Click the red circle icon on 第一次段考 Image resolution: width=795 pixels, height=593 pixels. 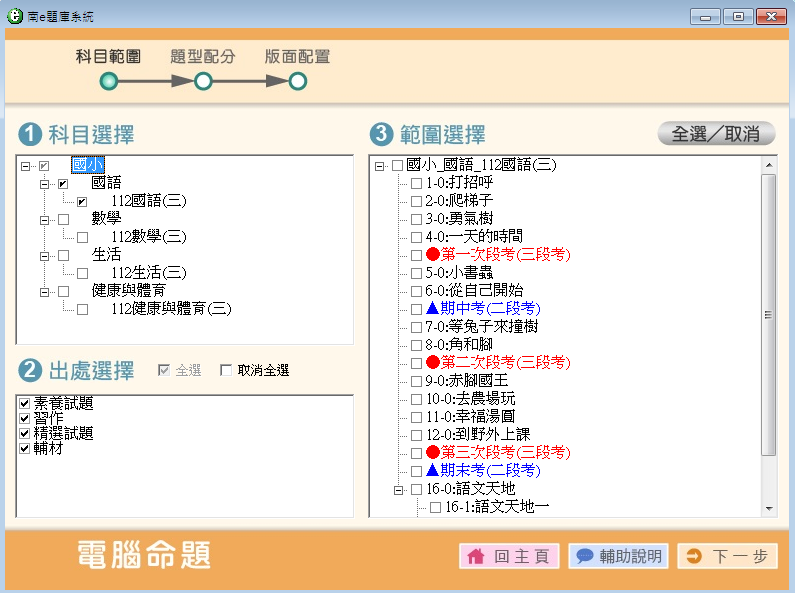pos(433,255)
